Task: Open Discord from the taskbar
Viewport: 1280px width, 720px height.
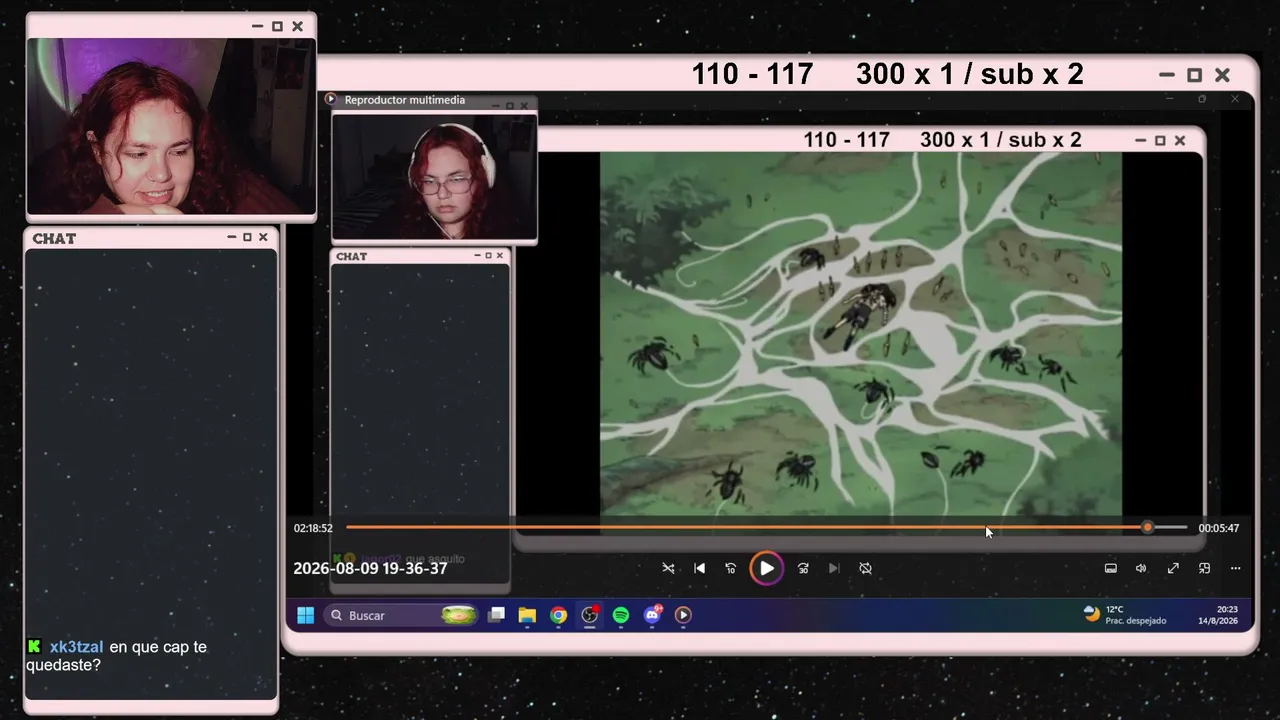Action: click(x=652, y=615)
